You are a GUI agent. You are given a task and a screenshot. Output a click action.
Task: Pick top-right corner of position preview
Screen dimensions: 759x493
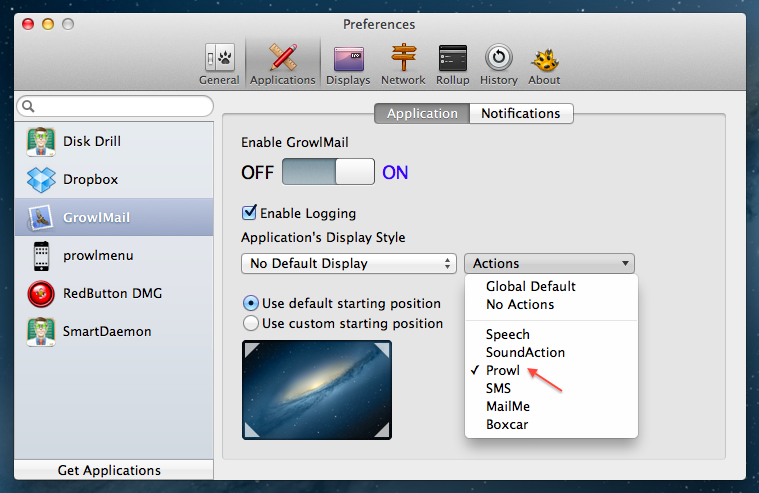tap(382, 350)
